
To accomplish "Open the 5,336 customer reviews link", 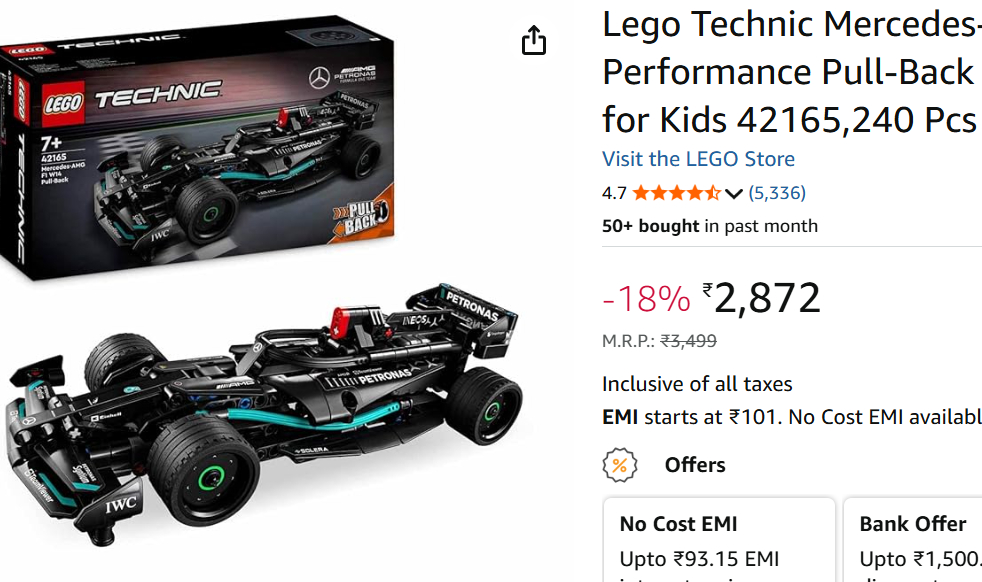I will click(x=777, y=193).
